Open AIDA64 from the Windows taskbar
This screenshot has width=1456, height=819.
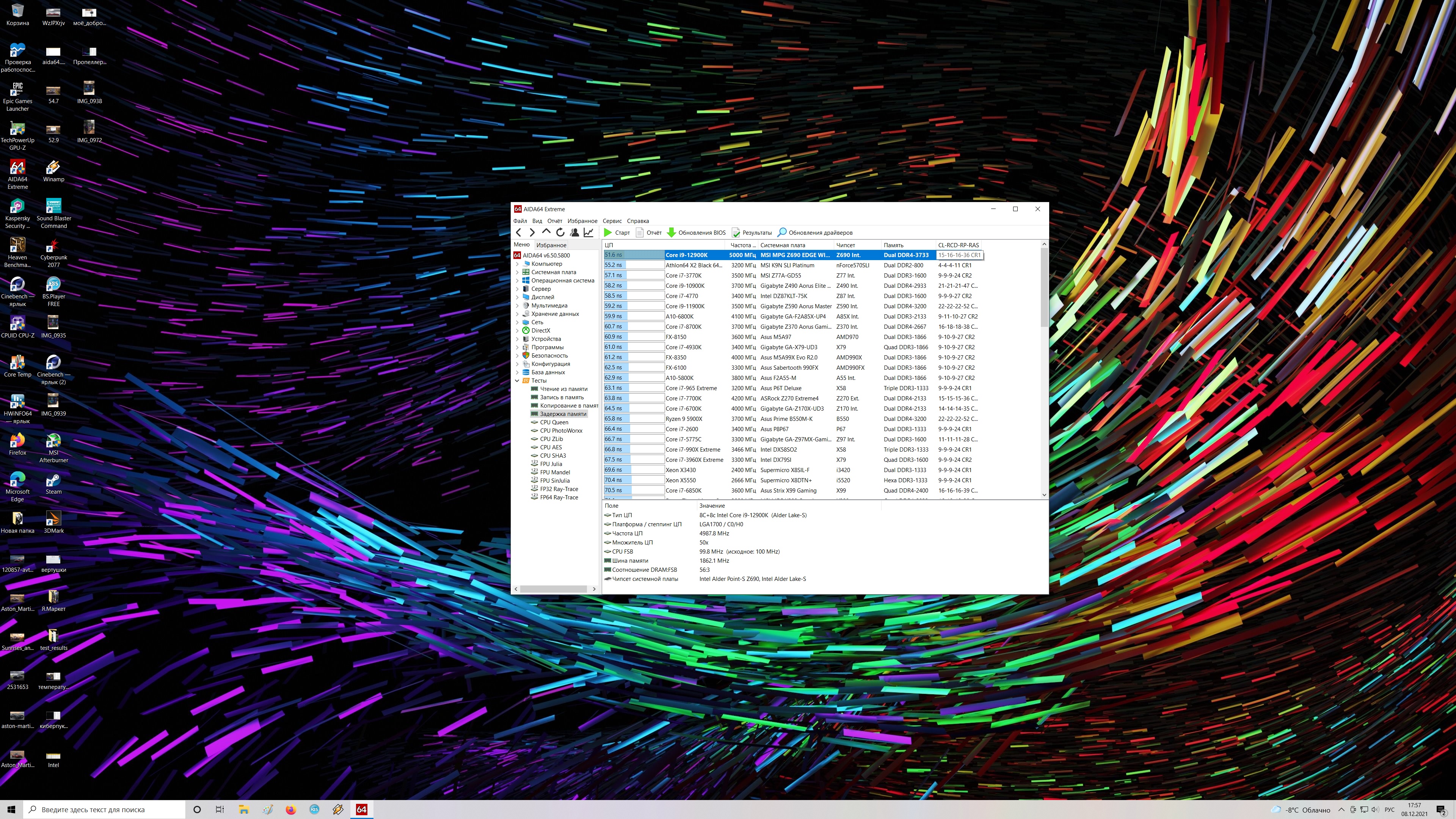click(362, 810)
